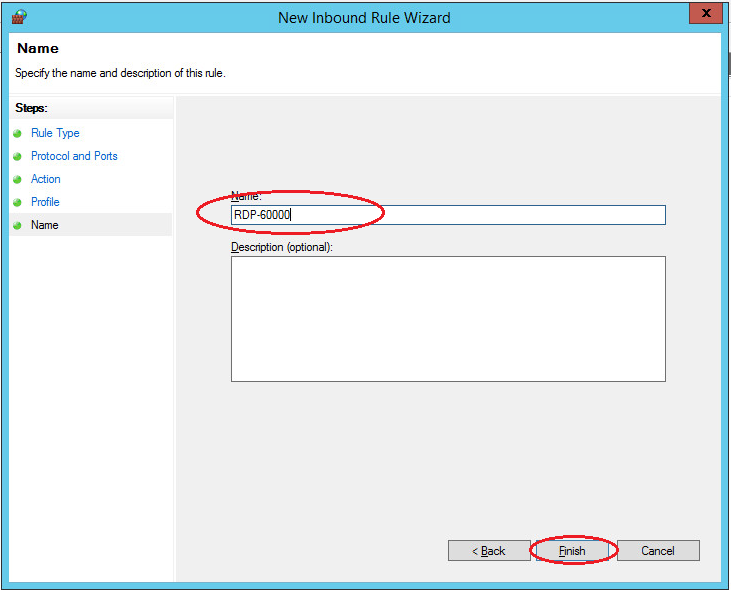Click Finish to create the rule
Image resolution: width=731 pixels, height=590 pixels.
click(x=572, y=551)
